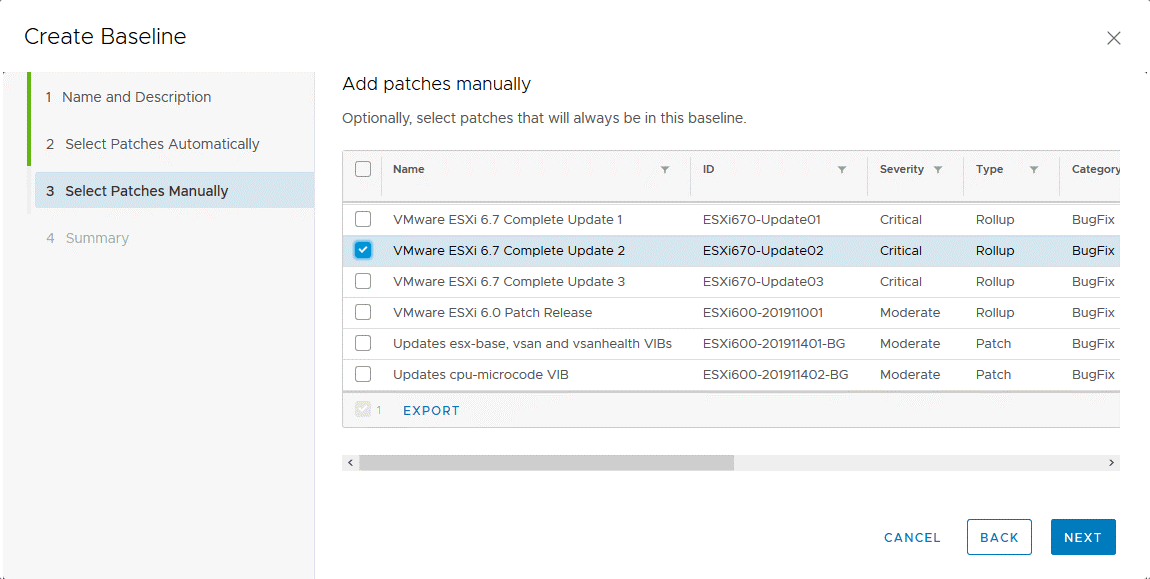Check VMware ESXi 6.7 Complete Update 1
Viewport: 1150px width, 579px height.
point(363,219)
